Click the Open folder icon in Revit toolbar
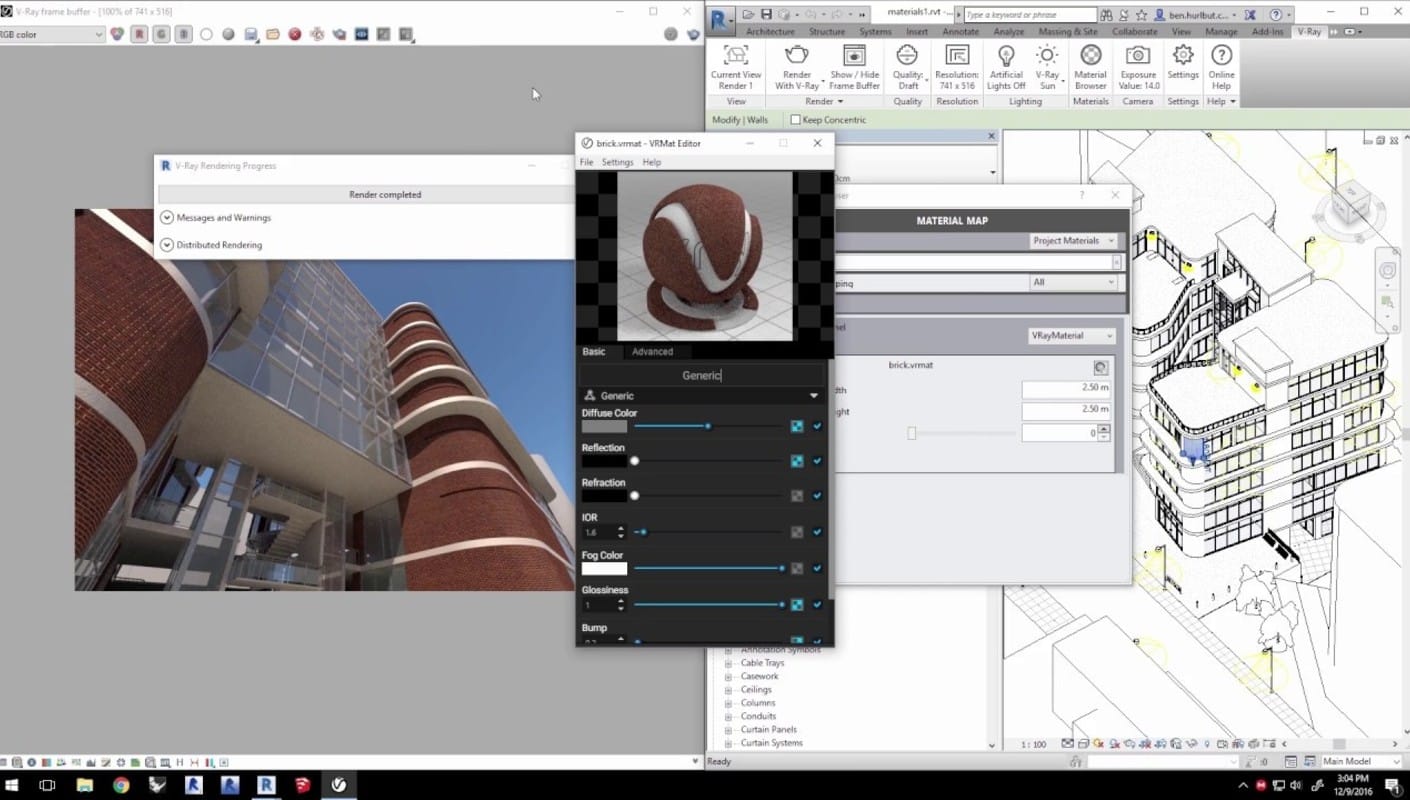 point(750,15)
